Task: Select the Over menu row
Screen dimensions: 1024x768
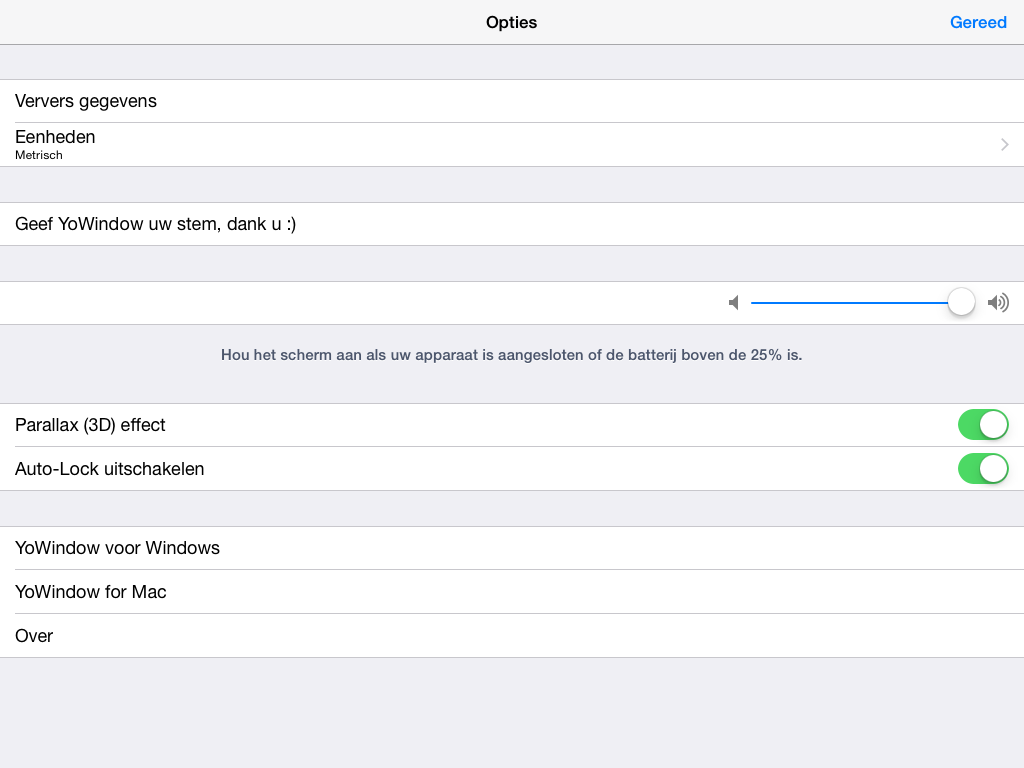Action: 34,636
